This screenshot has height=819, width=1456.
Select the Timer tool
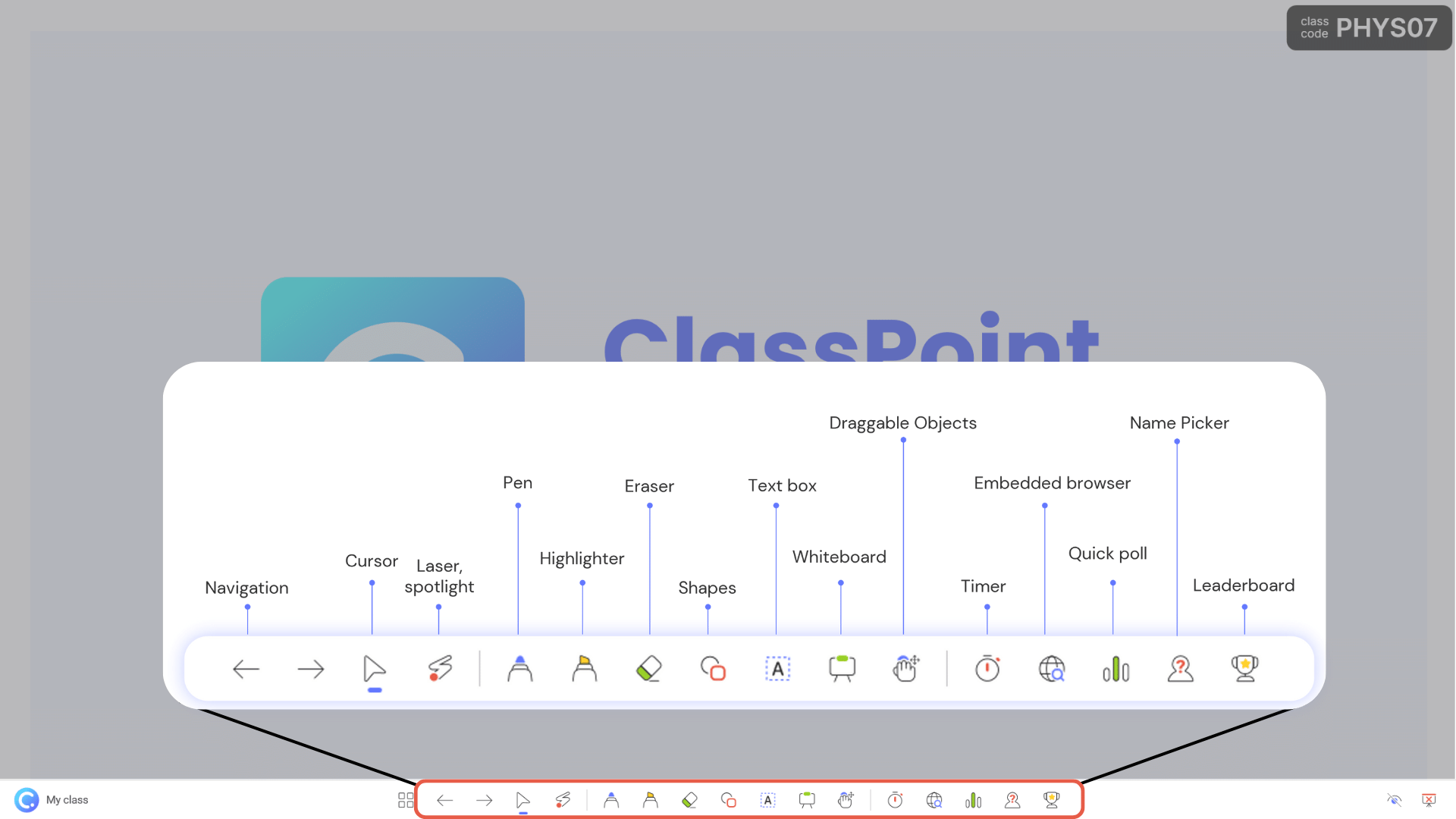click(x=893, y=799)
